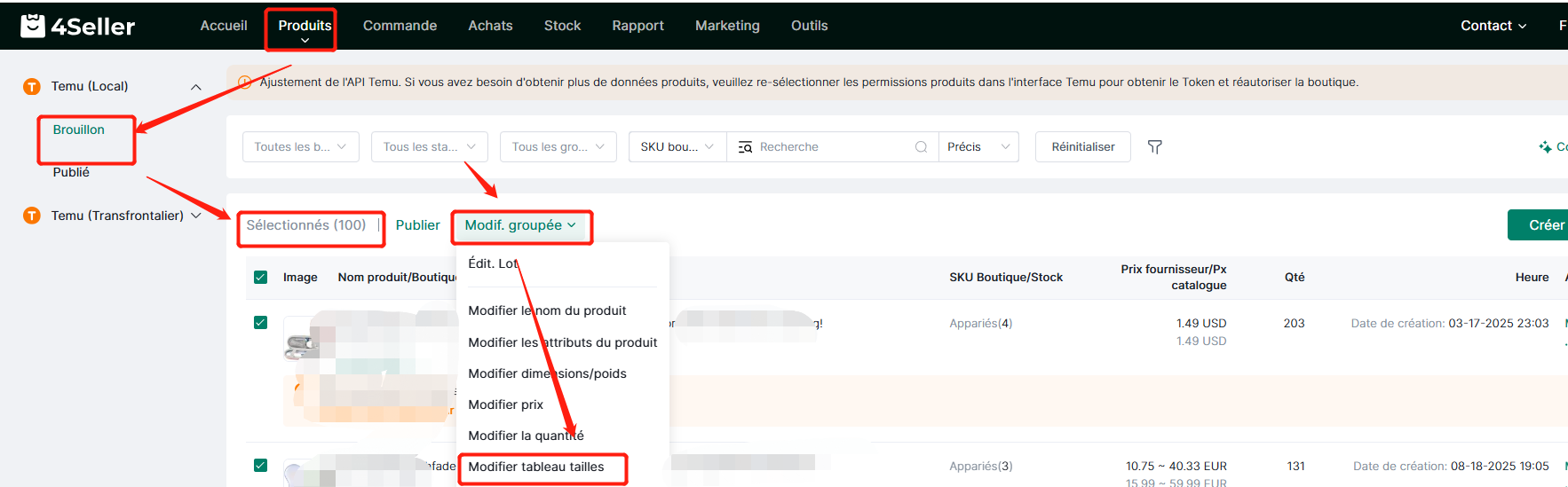This screenshot has width=1568, height=487.
Task: Open the Précis match mode dropdown
Action: (x=978, y=147)
